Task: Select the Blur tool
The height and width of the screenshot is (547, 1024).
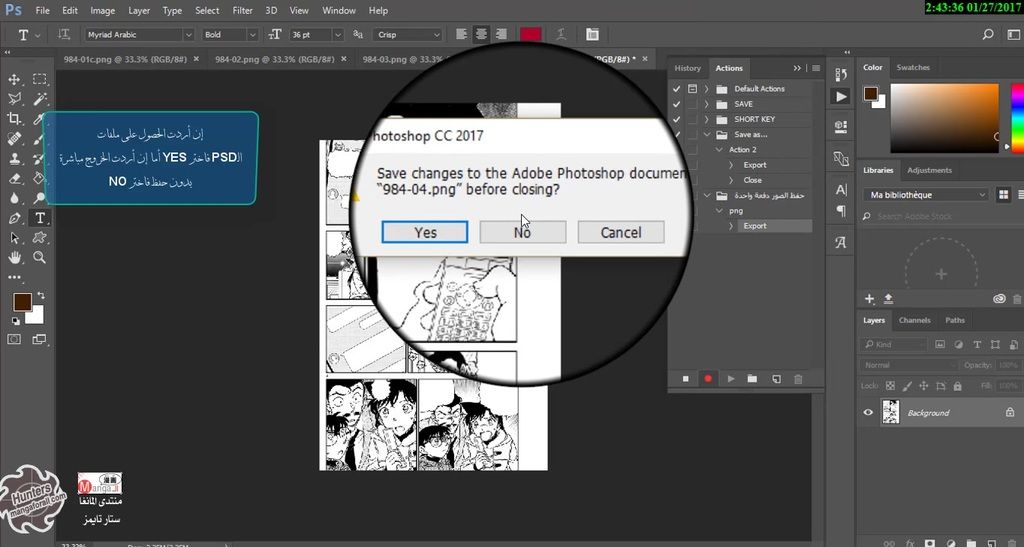Action: pos(14,198)
